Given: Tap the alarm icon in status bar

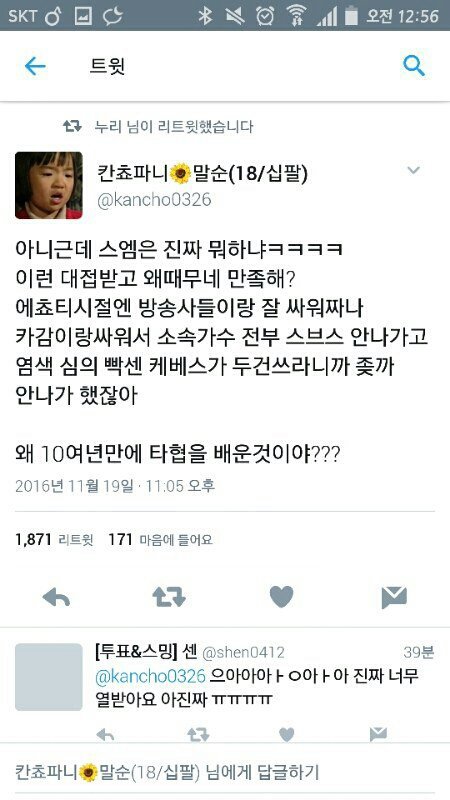Looking at the screenshot, I should 265,16.
